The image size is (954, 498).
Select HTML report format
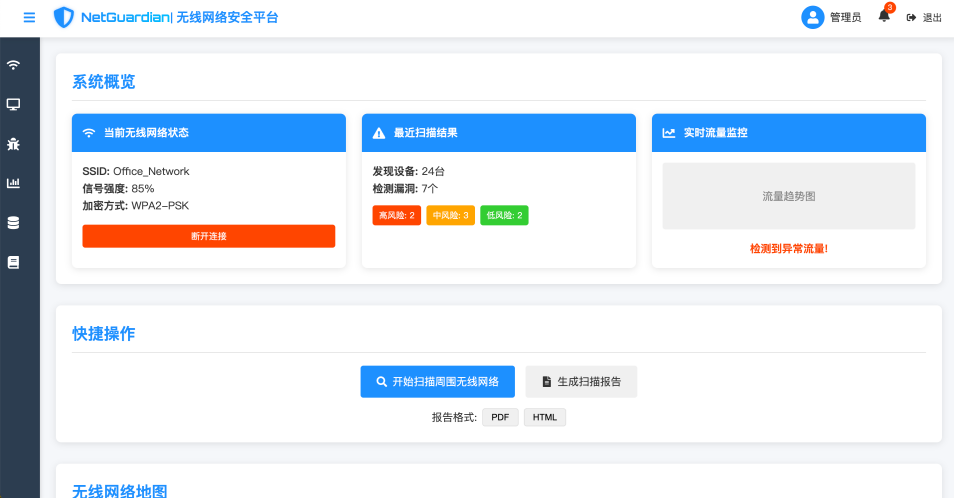coord(545,418)
